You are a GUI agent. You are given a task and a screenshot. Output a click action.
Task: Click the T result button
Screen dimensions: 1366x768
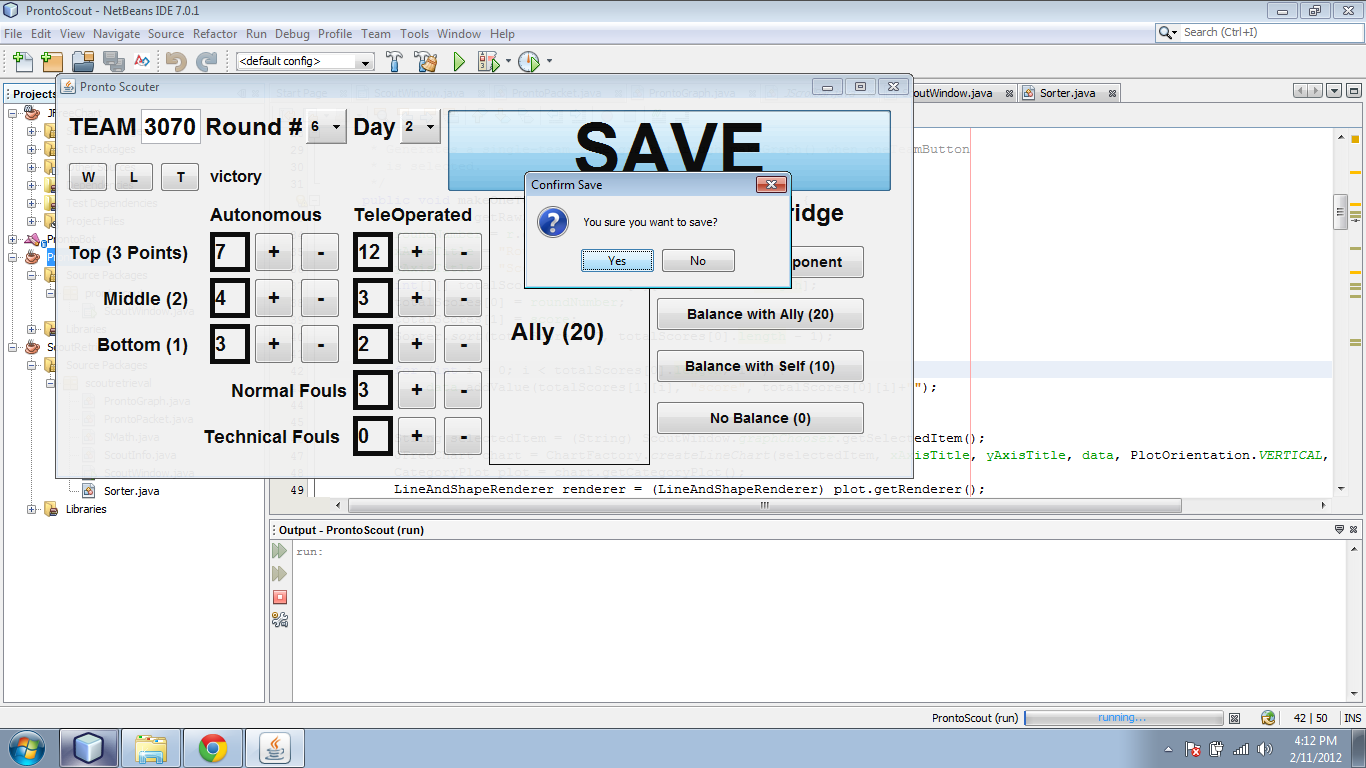(180, 177)
